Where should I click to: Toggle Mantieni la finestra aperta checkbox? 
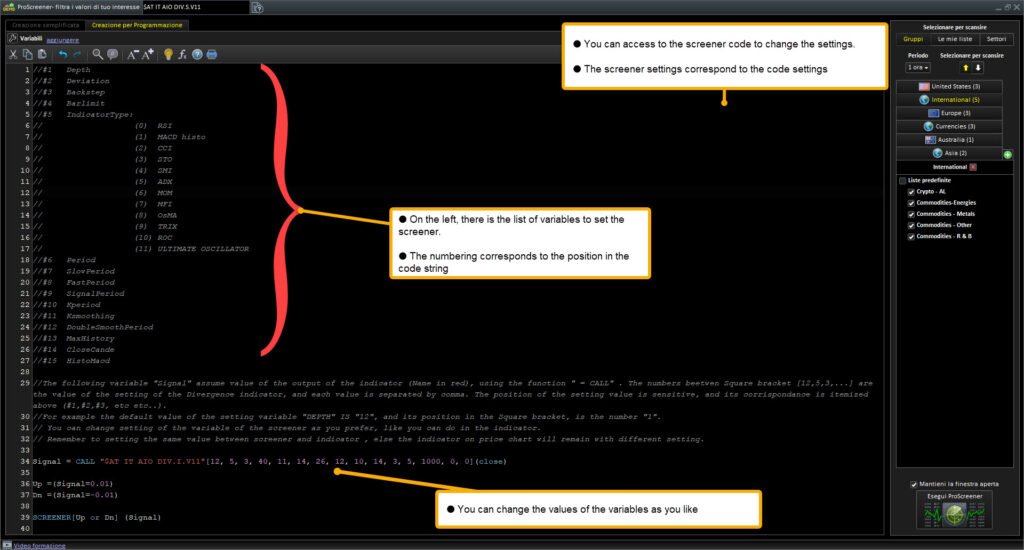pos(914,485)
